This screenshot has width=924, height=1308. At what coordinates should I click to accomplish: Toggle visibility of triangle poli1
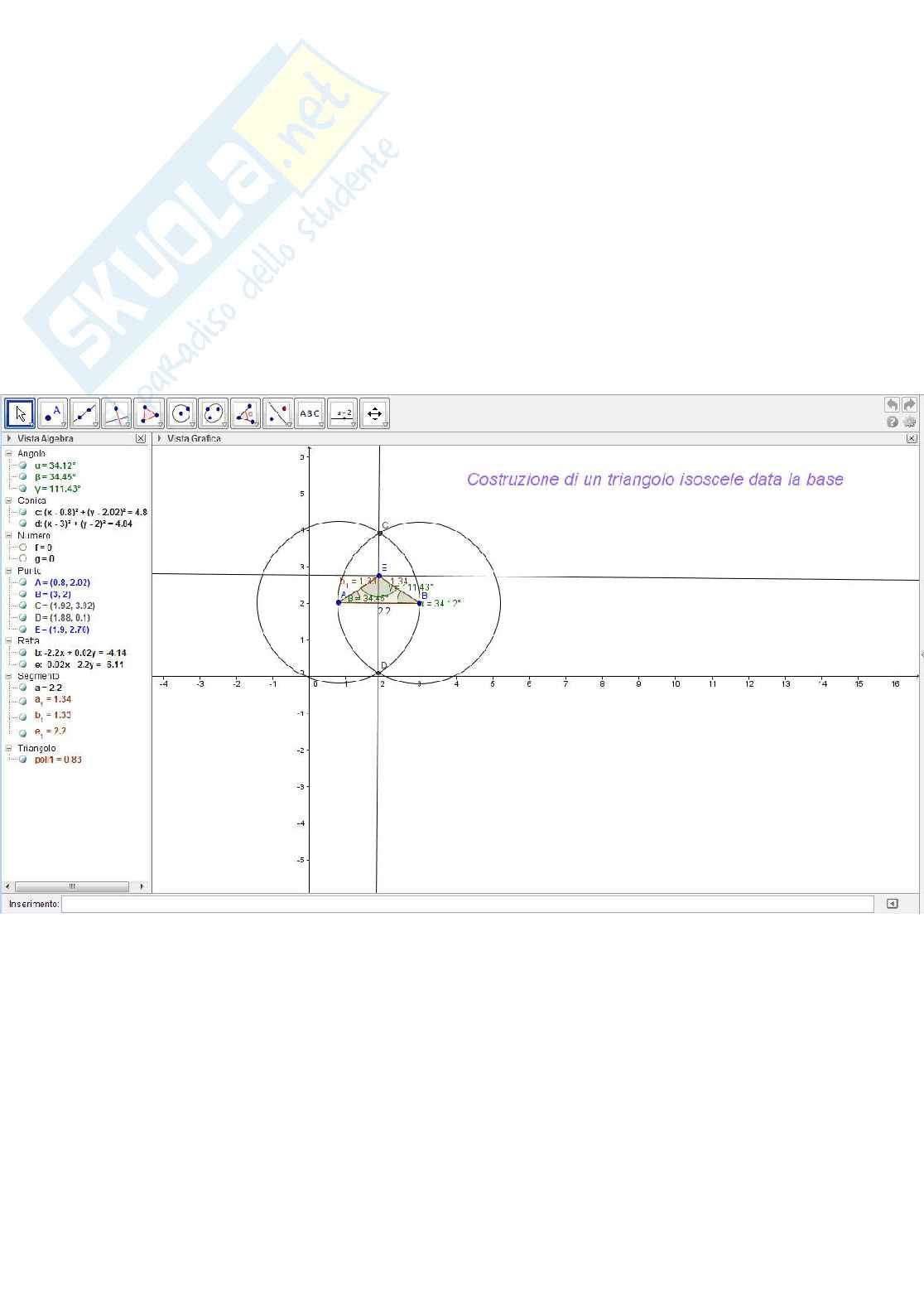tap(23, 760)
